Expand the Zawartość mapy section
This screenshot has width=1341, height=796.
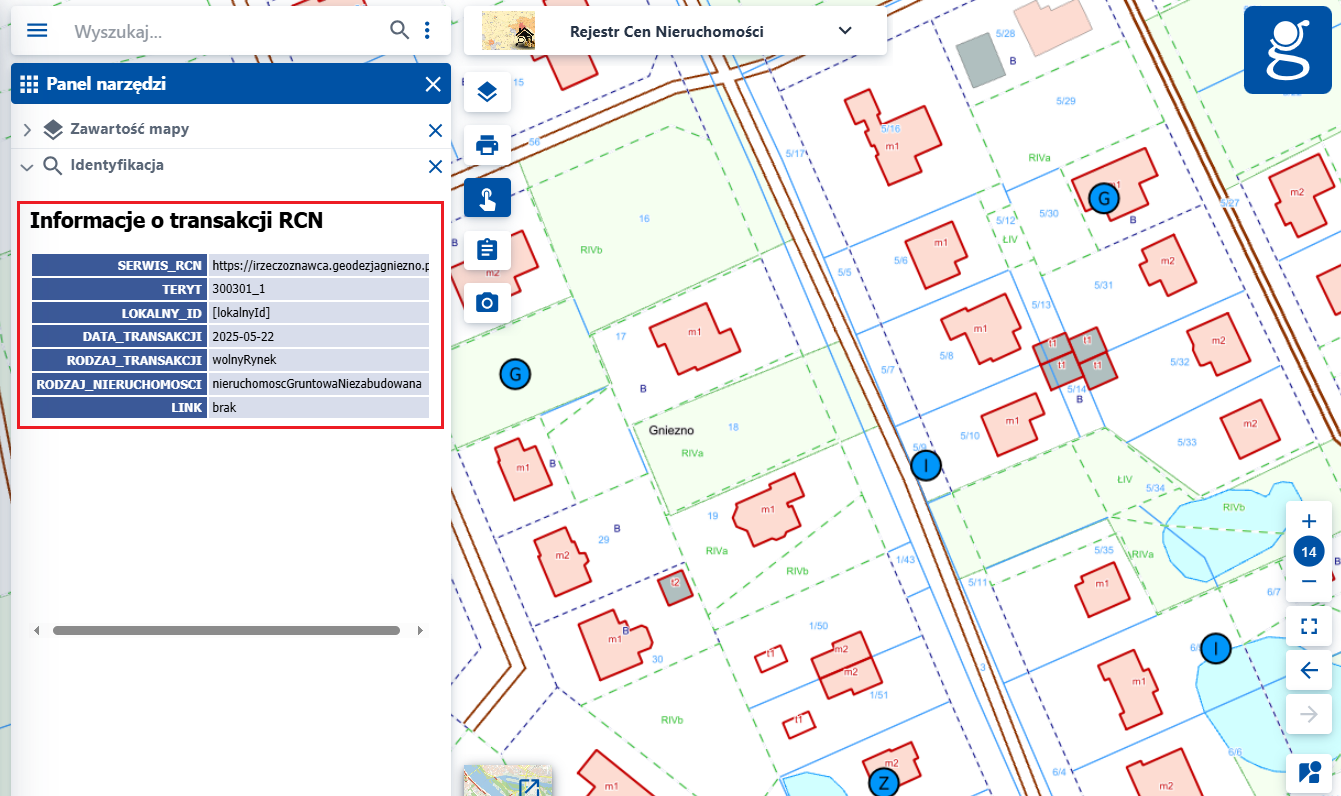27,130
